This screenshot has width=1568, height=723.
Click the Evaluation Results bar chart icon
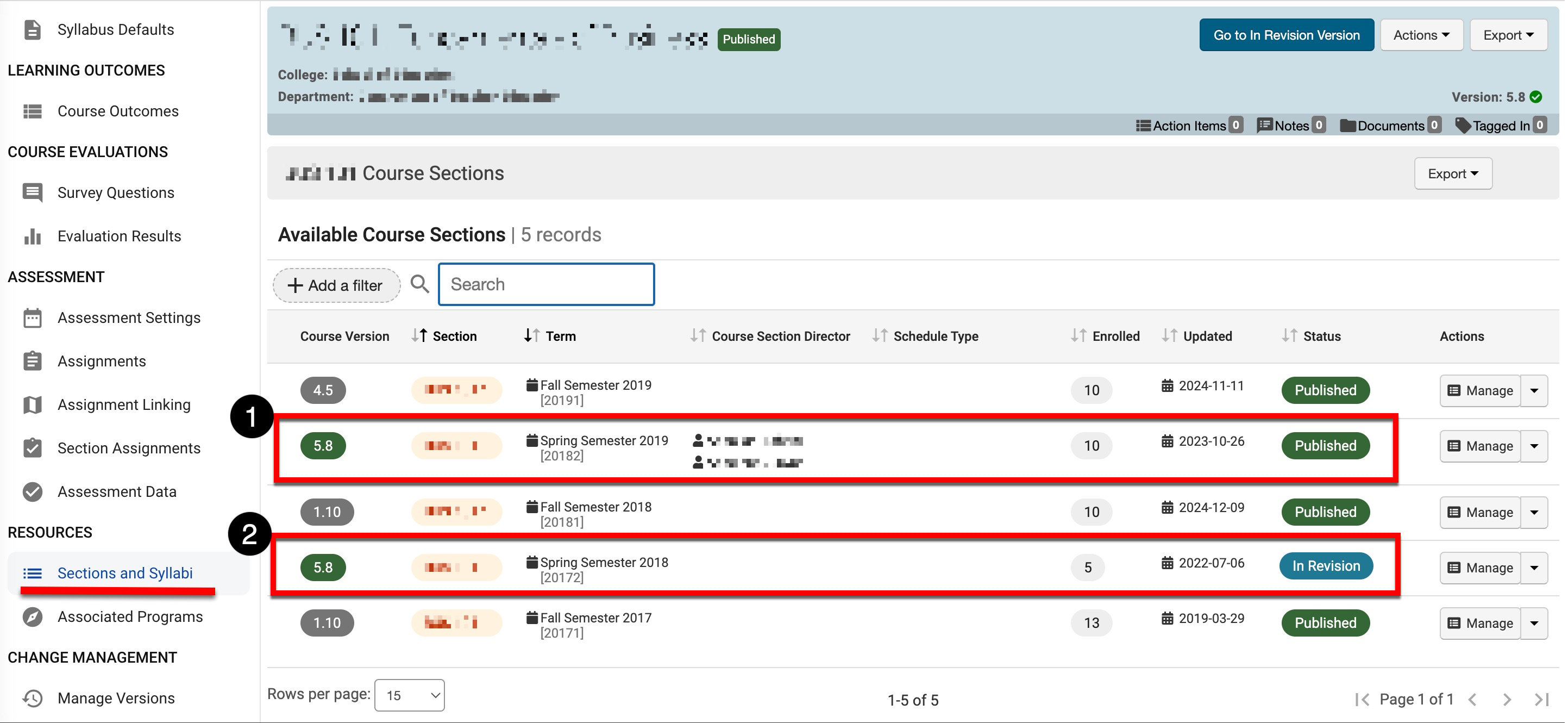tap(32, 236)
